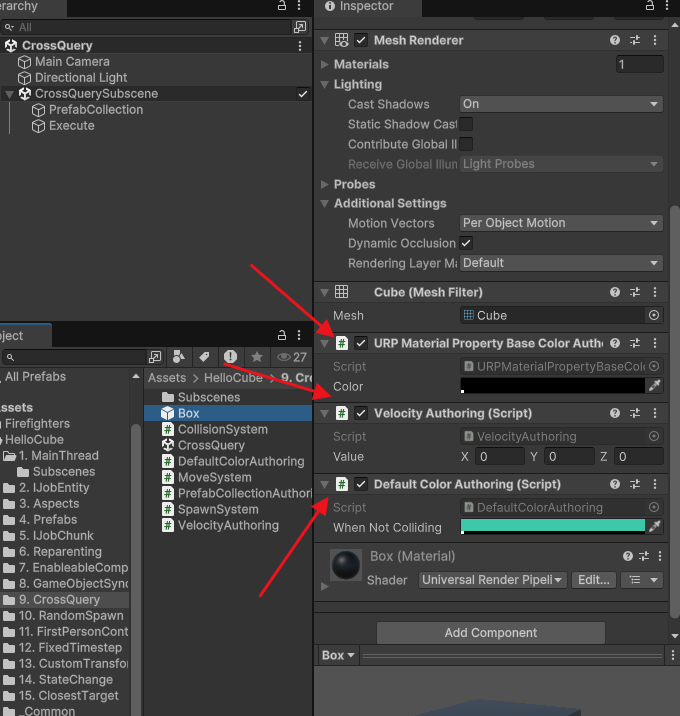Open URP Material Property component help icon
This screenshot has width=680, height=716.
(615, 343)
